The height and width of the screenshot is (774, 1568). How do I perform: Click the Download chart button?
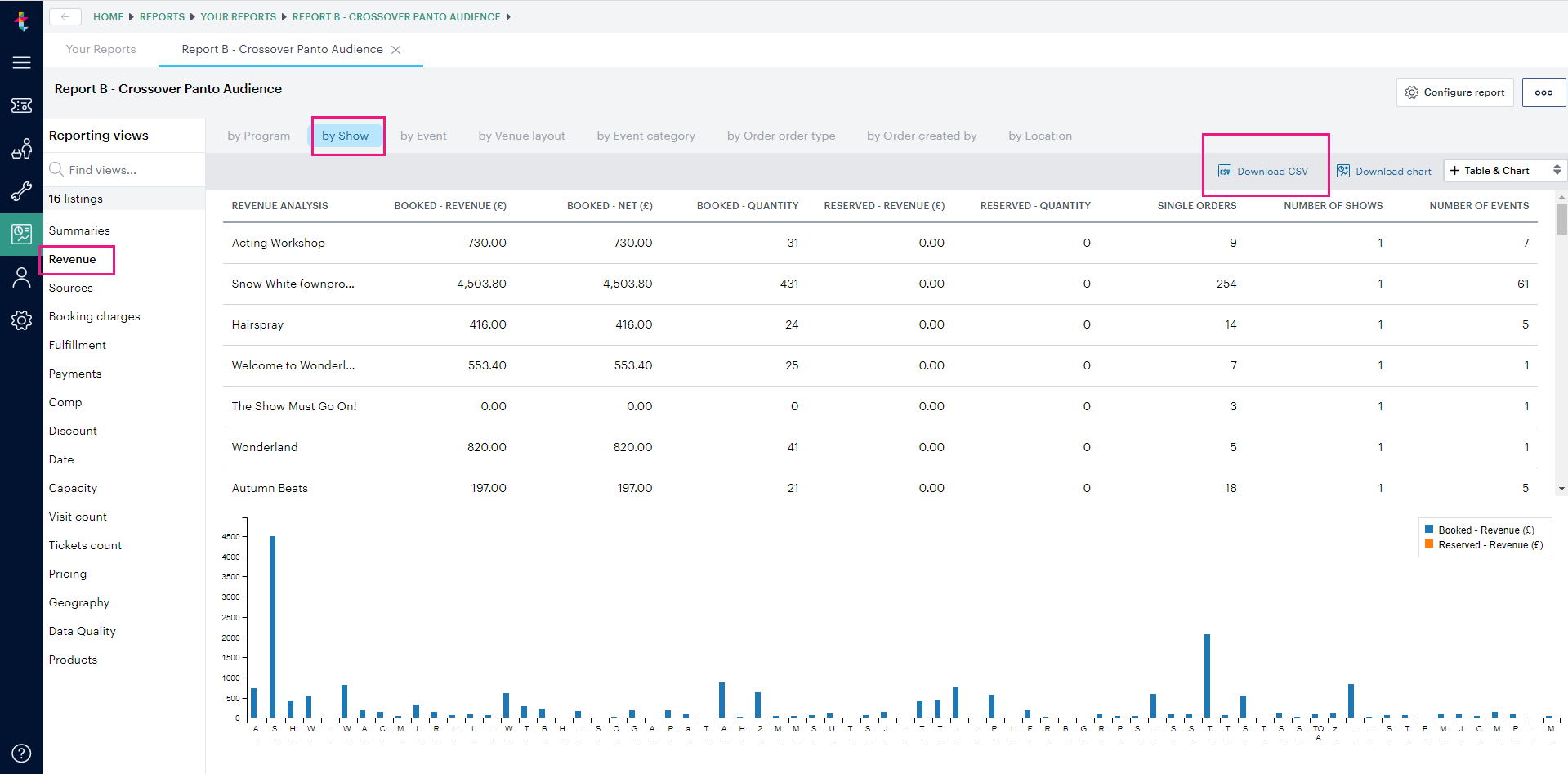point(1384,171)
